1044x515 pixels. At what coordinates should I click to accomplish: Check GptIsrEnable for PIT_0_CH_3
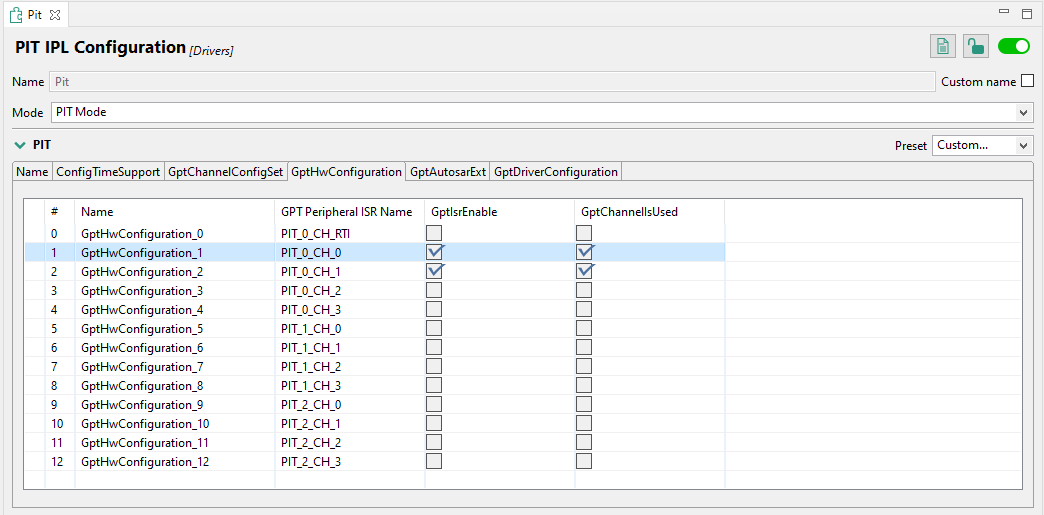pos(433,309)
